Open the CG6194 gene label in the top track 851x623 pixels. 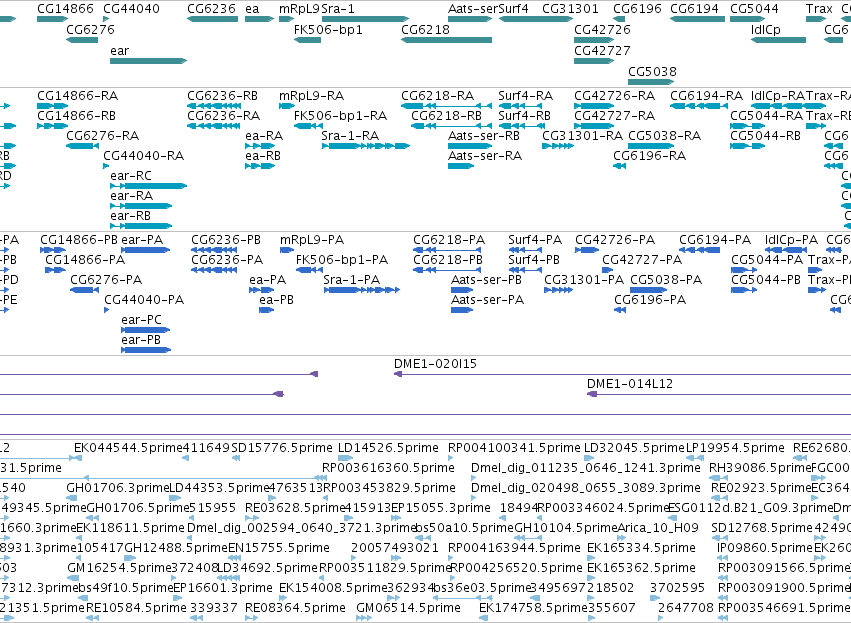tap(694, 9)
